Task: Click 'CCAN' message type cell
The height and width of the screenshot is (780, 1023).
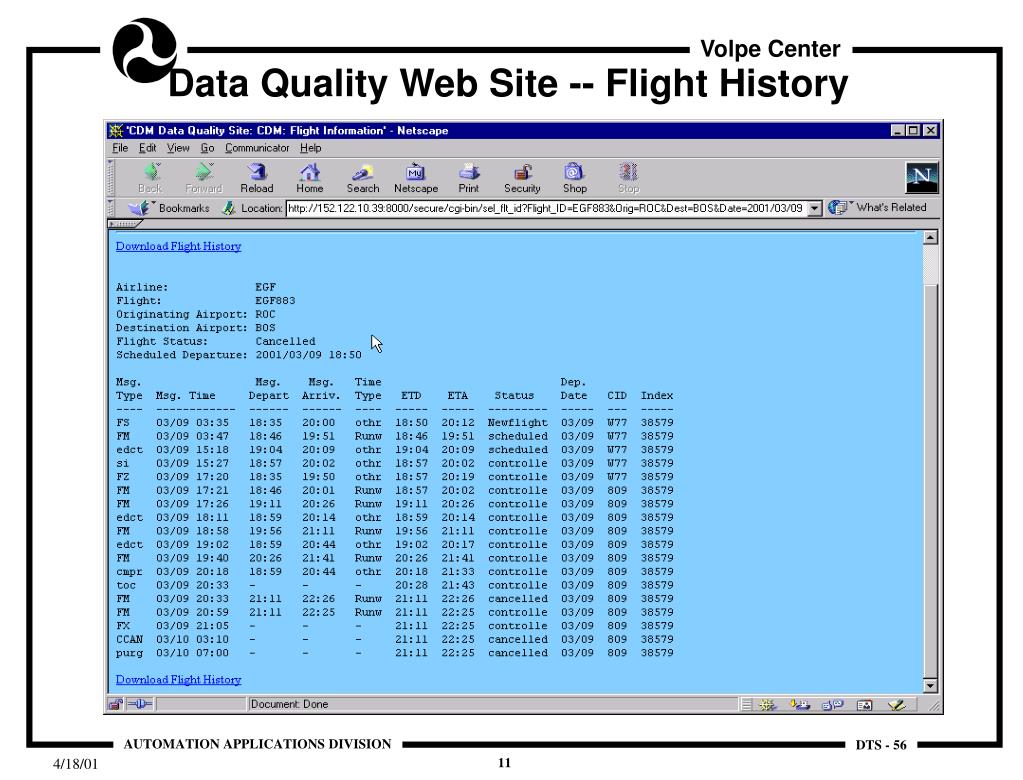Action: point(129,639)
